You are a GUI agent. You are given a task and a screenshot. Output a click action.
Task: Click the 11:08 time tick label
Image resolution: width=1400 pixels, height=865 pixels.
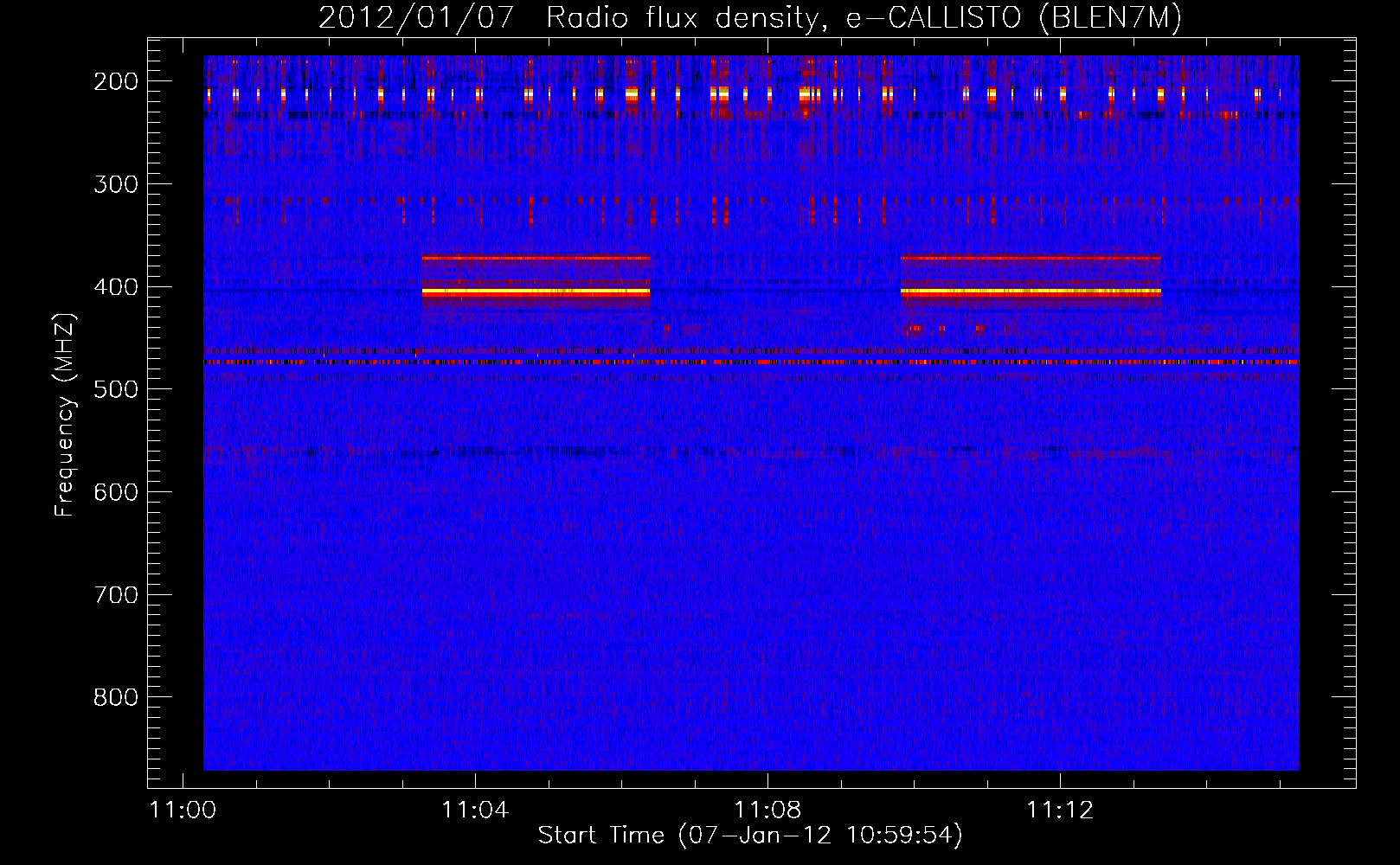(767, 811)
